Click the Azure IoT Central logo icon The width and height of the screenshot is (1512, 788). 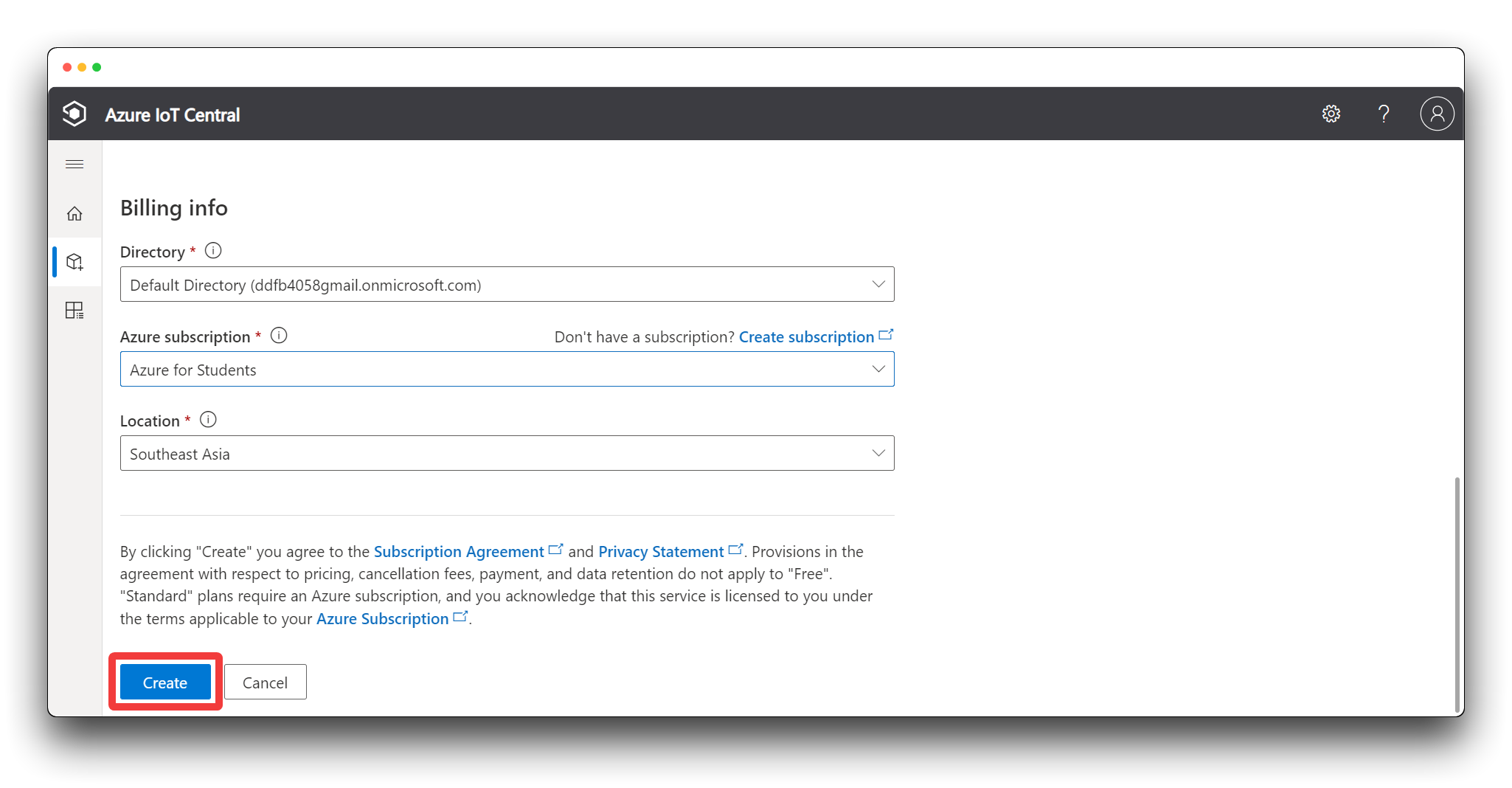coord(74,114)
